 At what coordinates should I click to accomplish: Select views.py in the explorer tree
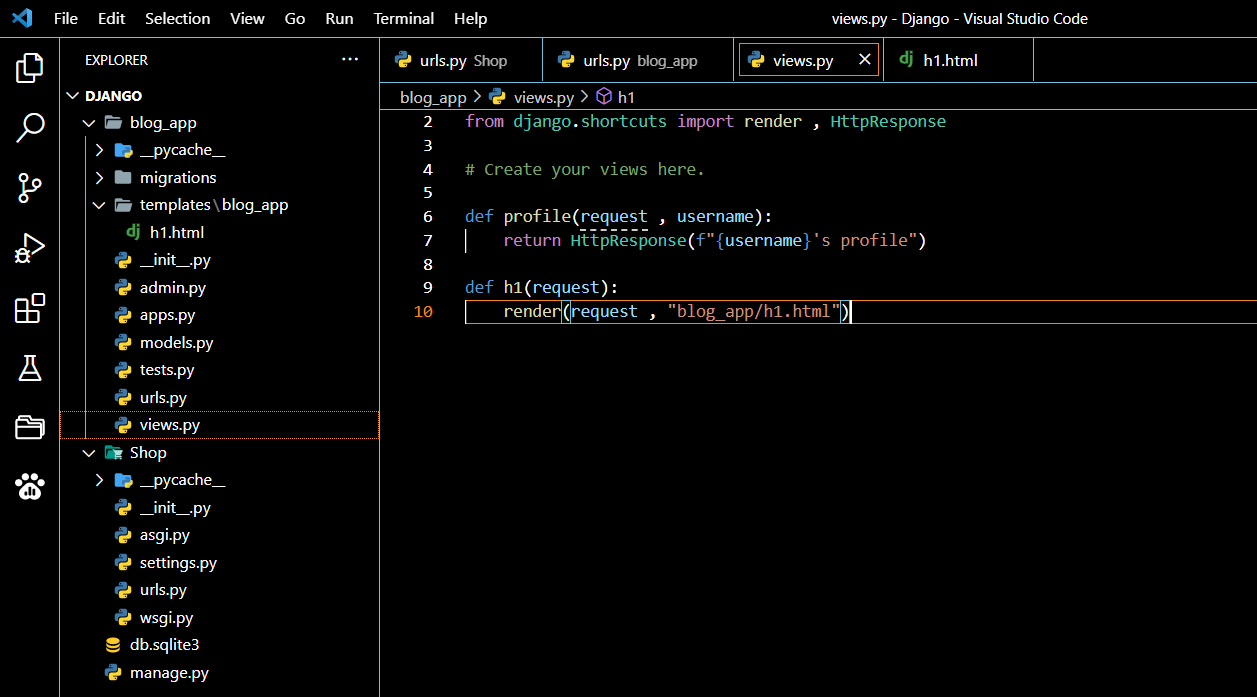click(170, 425)
